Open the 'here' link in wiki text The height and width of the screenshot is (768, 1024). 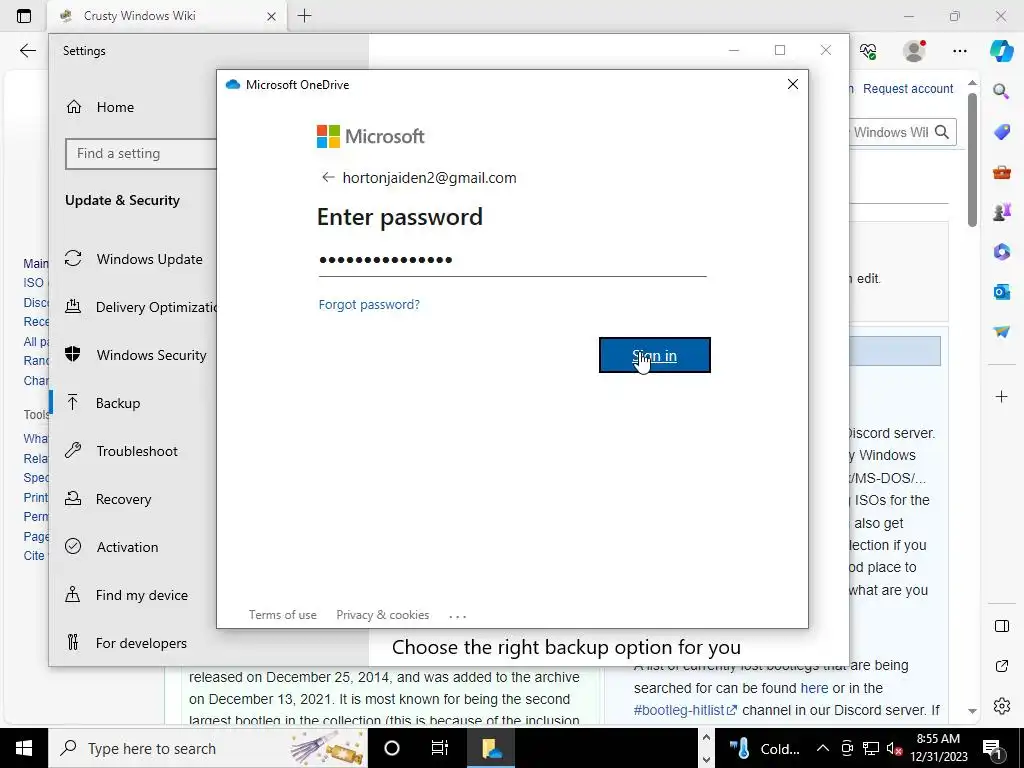[814, 688]
